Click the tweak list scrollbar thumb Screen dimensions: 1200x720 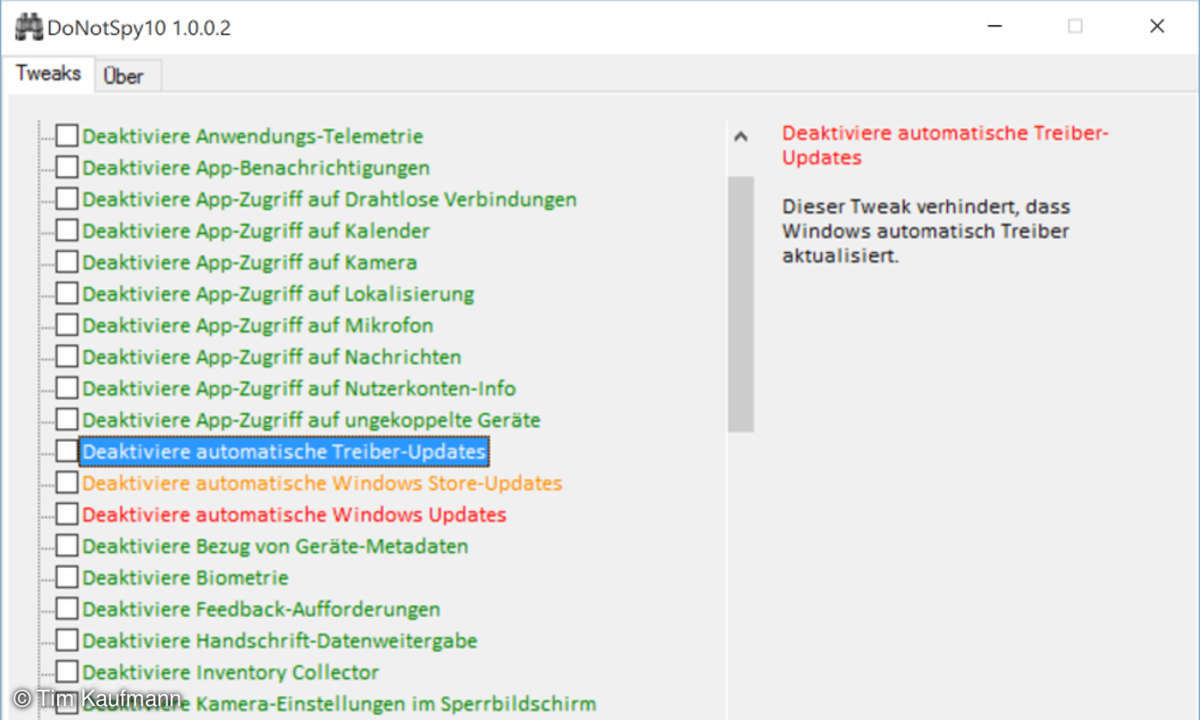(x=740, y=304)
